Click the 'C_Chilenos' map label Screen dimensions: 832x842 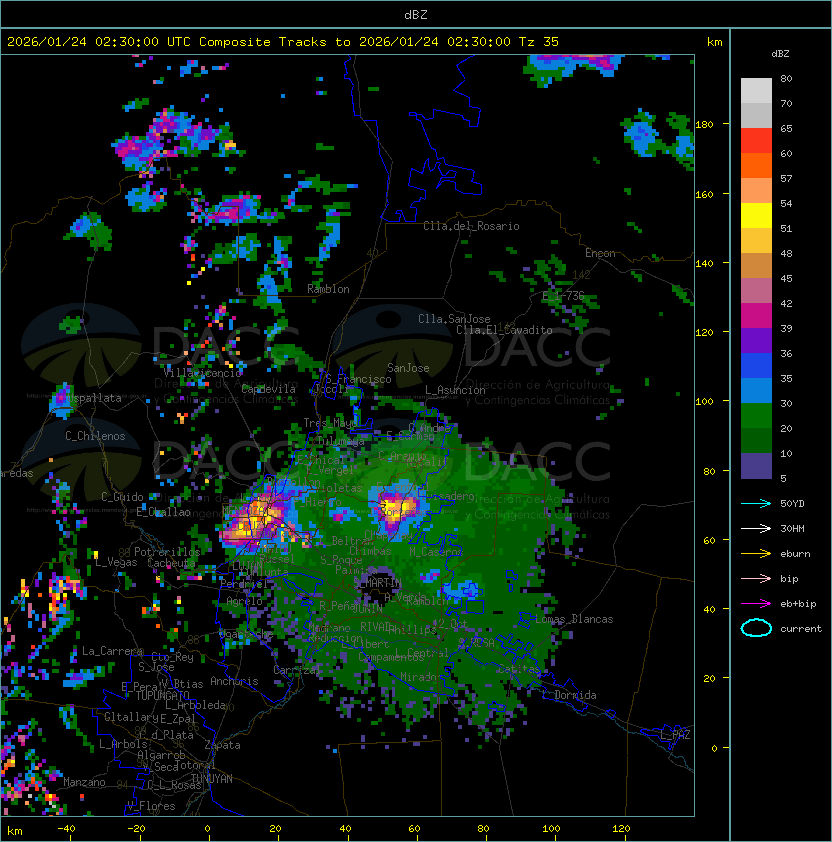pos(95,436)
